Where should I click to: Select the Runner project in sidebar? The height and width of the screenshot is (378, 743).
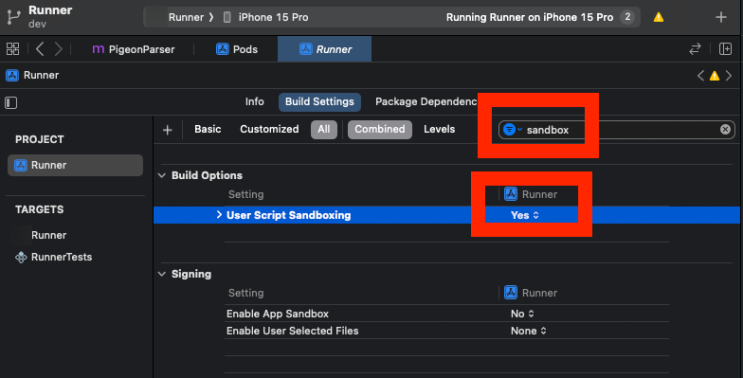(x=75, y=165)
